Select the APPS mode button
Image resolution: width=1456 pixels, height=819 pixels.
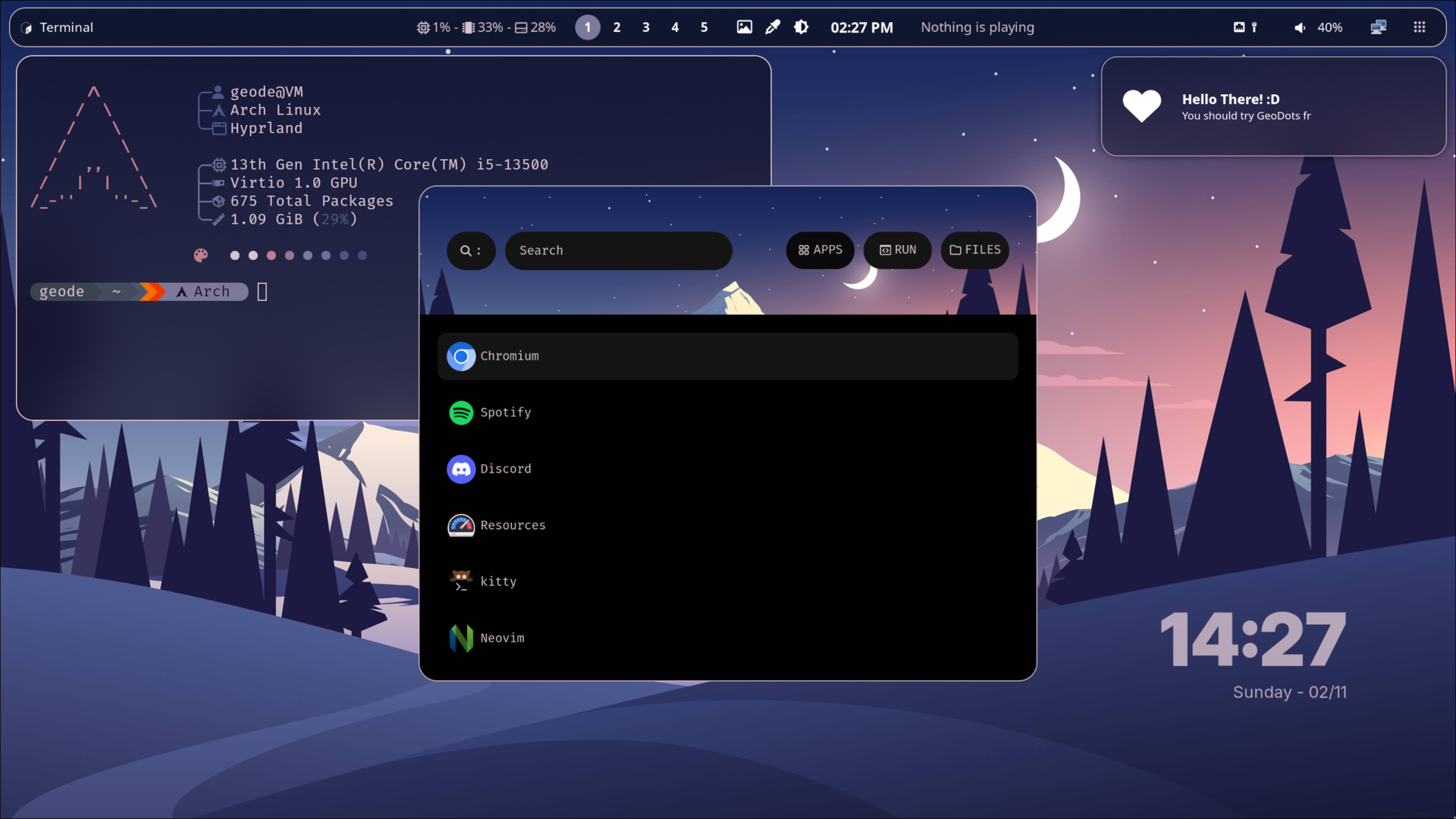point(820,250)
